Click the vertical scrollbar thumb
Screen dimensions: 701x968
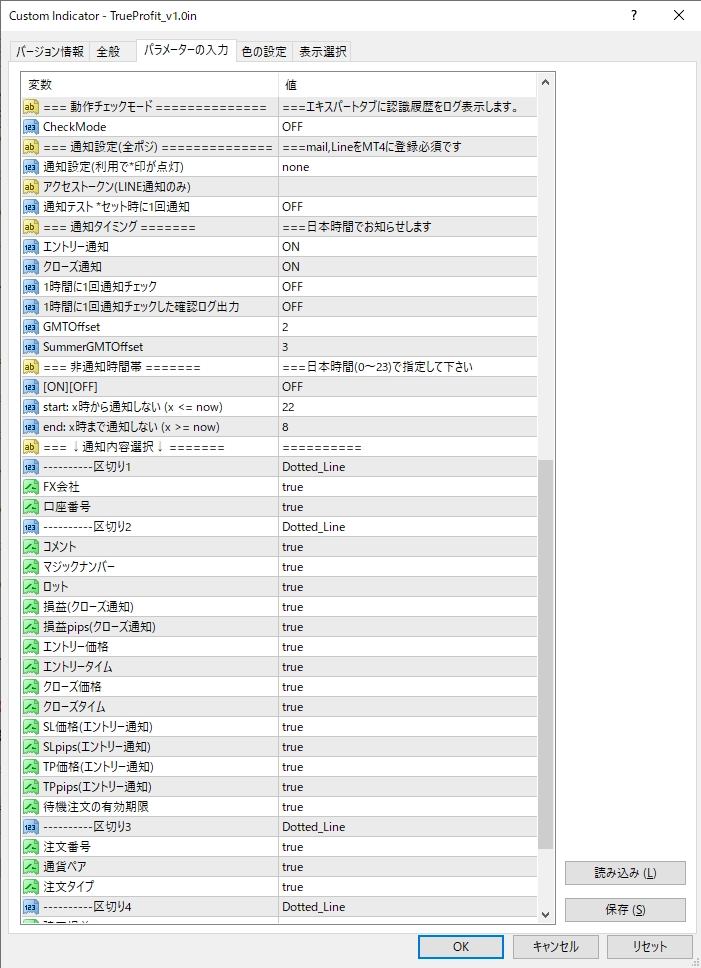545,654
